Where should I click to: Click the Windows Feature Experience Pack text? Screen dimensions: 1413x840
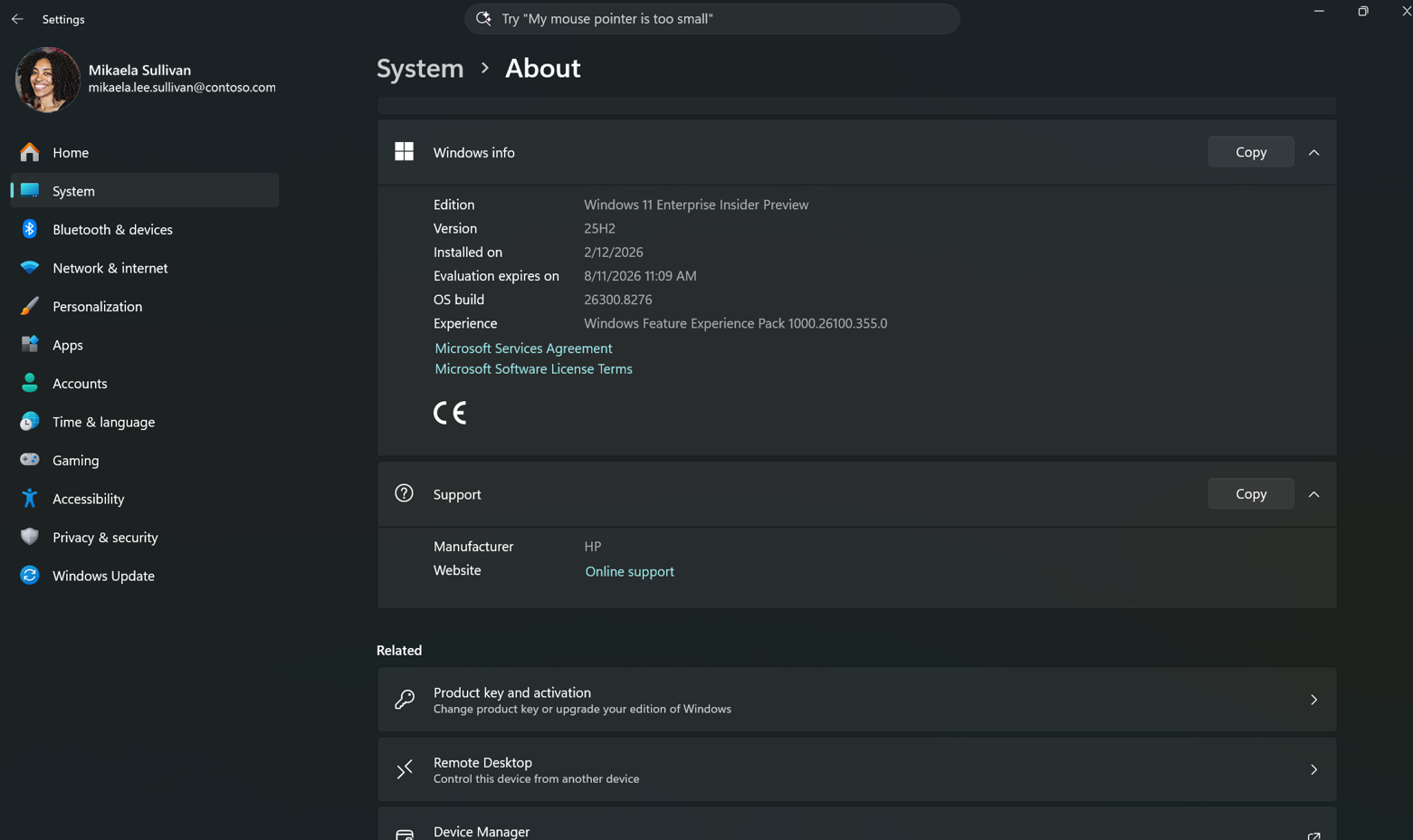(x=735, y=323)
